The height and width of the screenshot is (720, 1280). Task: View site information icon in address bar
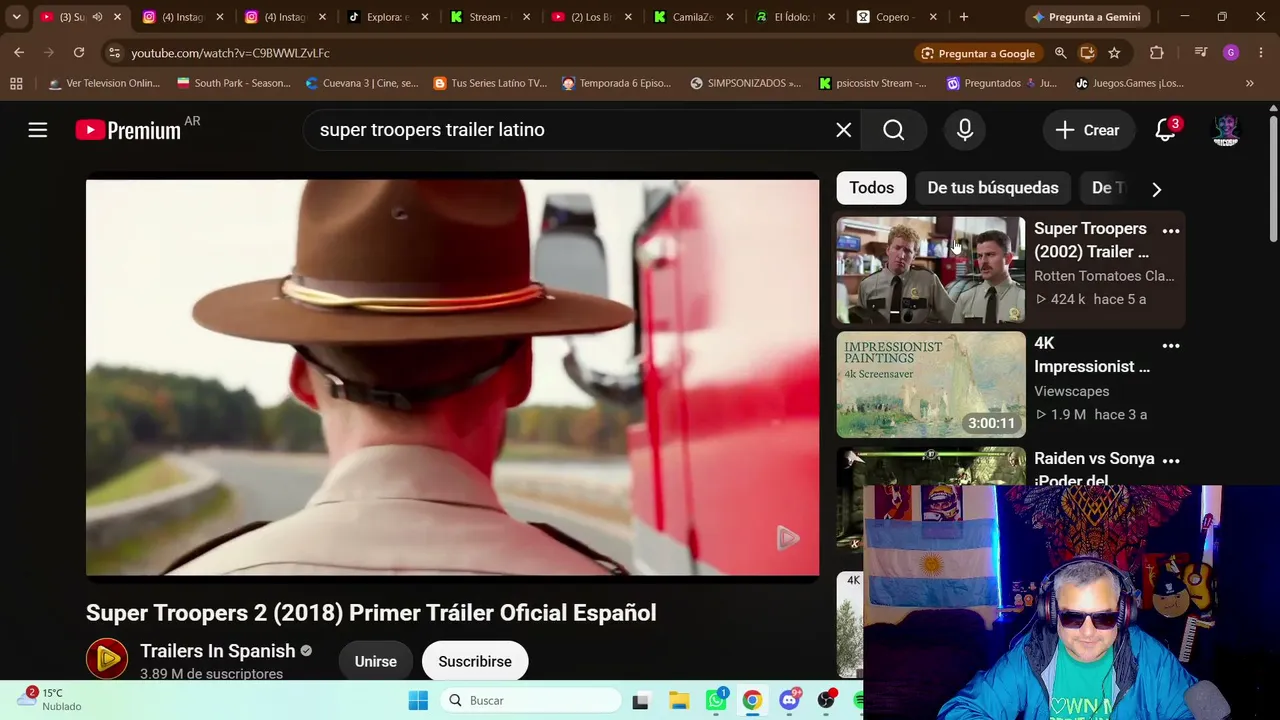[114, 53]
